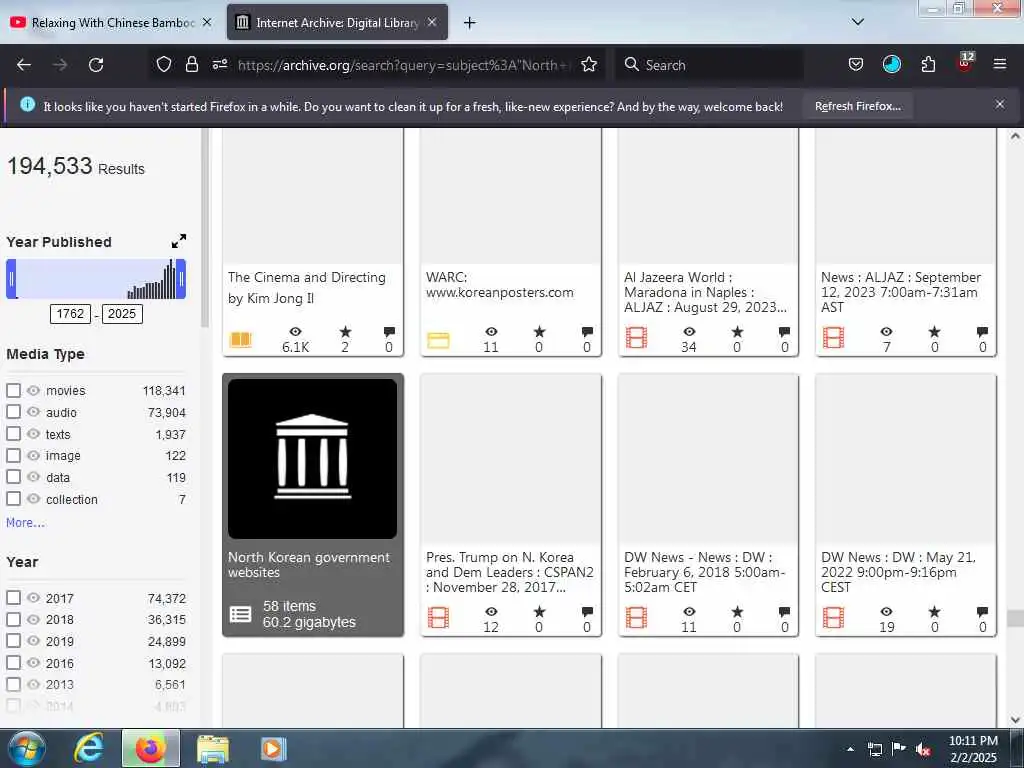
Task: Click left handle of year range slider
Action: click(x=11, y=279)
